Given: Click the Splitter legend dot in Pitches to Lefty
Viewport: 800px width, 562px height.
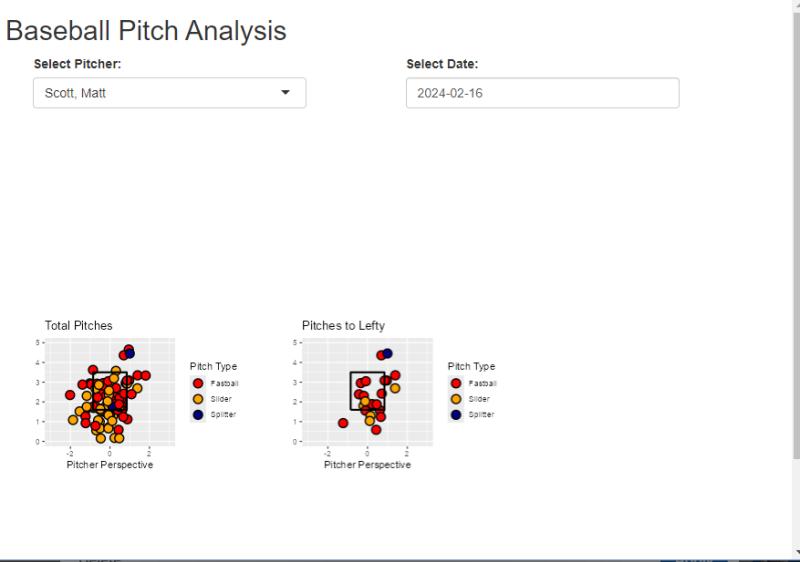Looking at the screenshot, I should [x=456, y=415].
